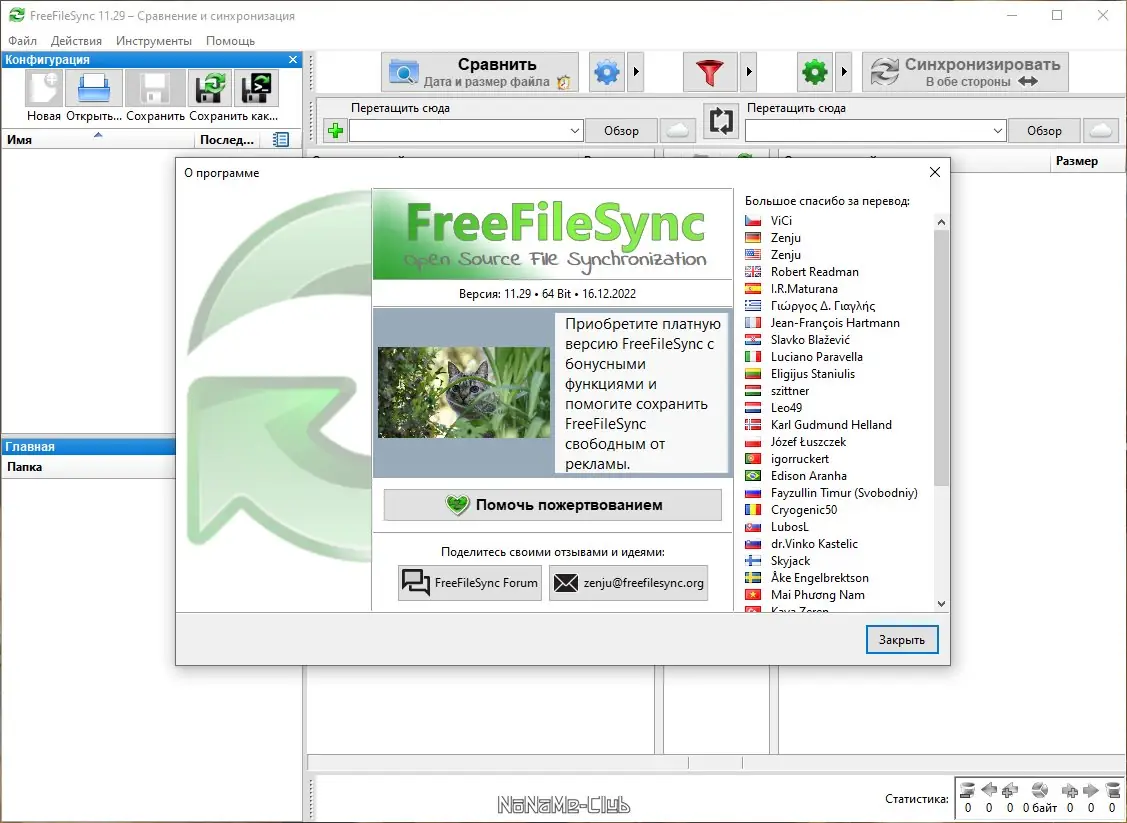Open the Файл menu
The height and width of the screenshot is (823, 1127).
(22, 41)
